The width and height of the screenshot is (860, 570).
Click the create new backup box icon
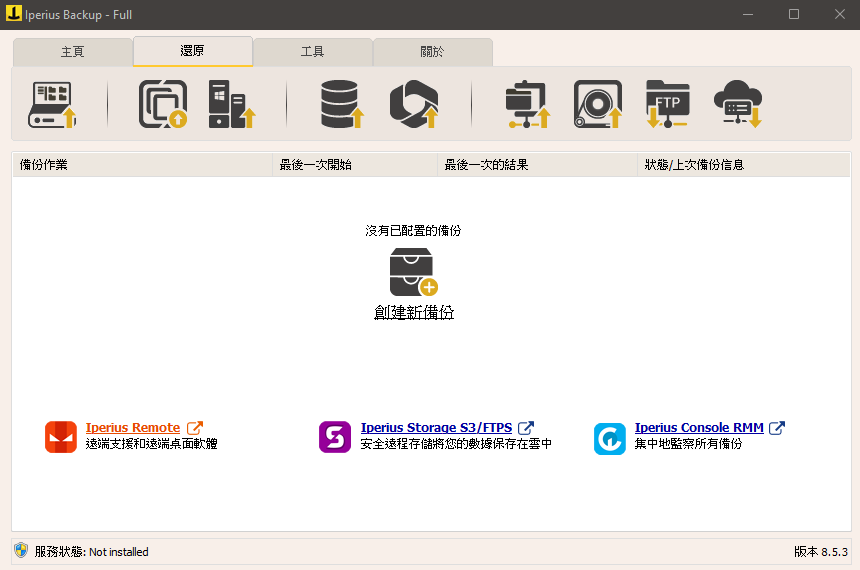(413, 272)
